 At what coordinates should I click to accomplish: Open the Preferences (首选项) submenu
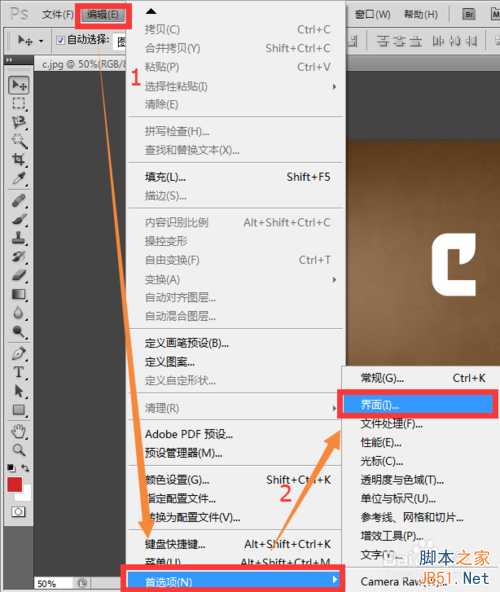click(x=233, y=581)
